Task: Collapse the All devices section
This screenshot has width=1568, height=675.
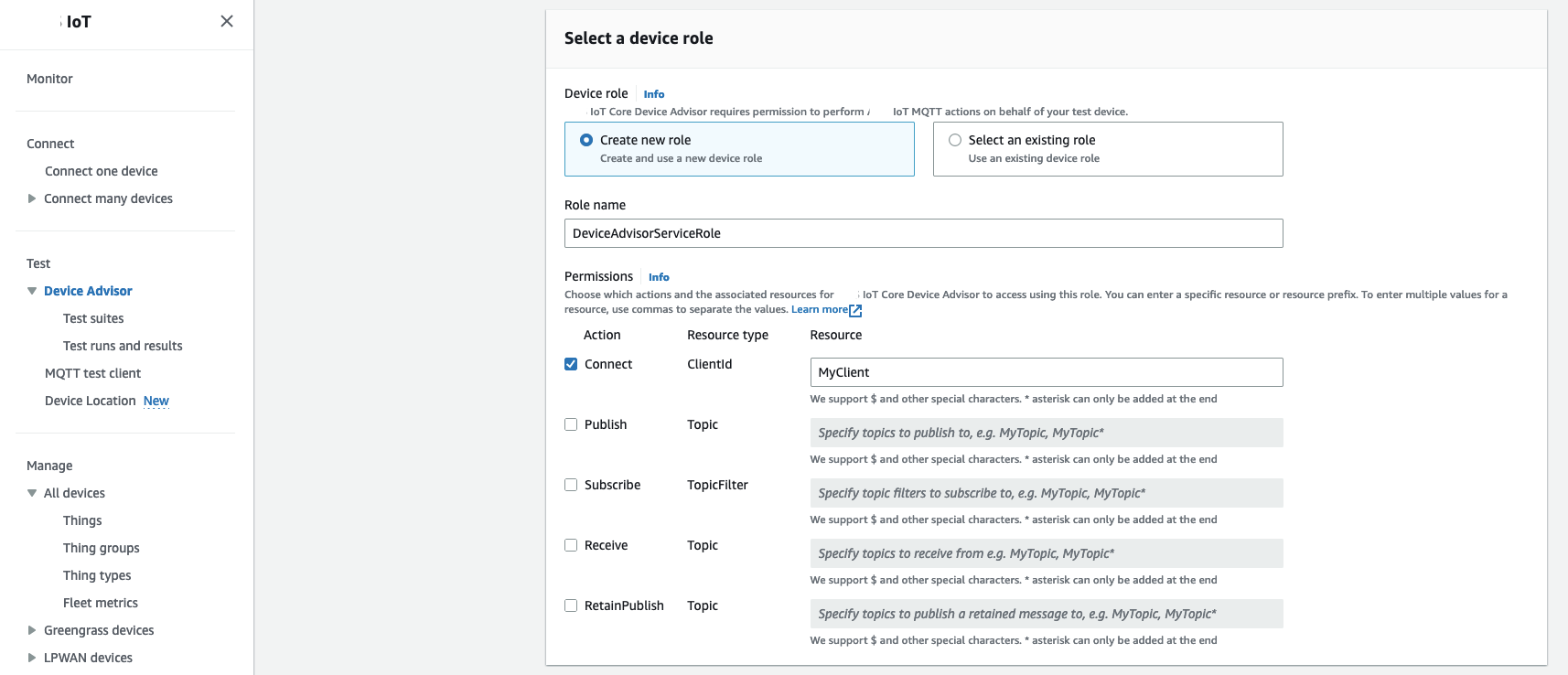Action: click(x=32, y=493)
